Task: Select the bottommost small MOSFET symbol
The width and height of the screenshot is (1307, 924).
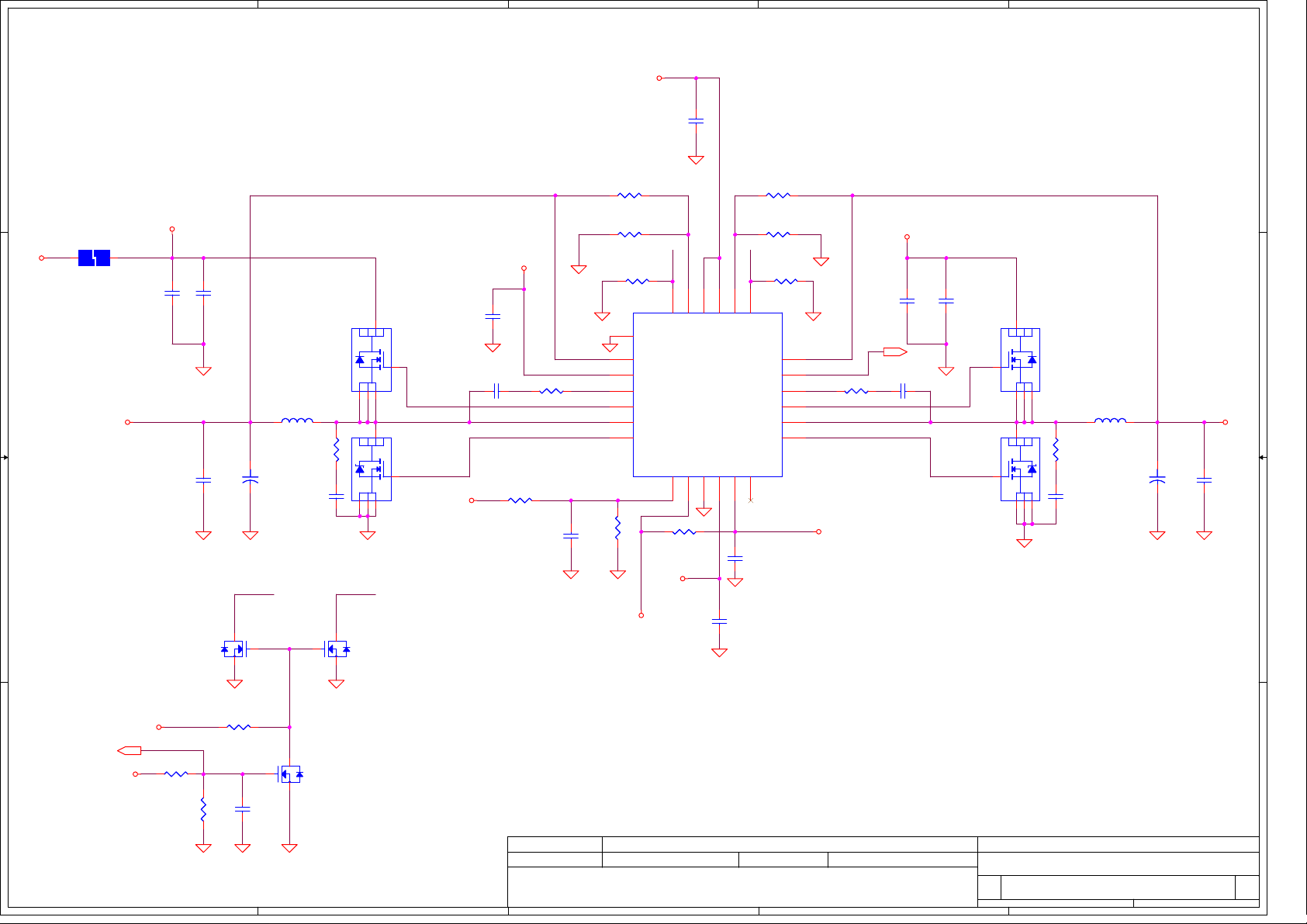Action: (290, 773)
